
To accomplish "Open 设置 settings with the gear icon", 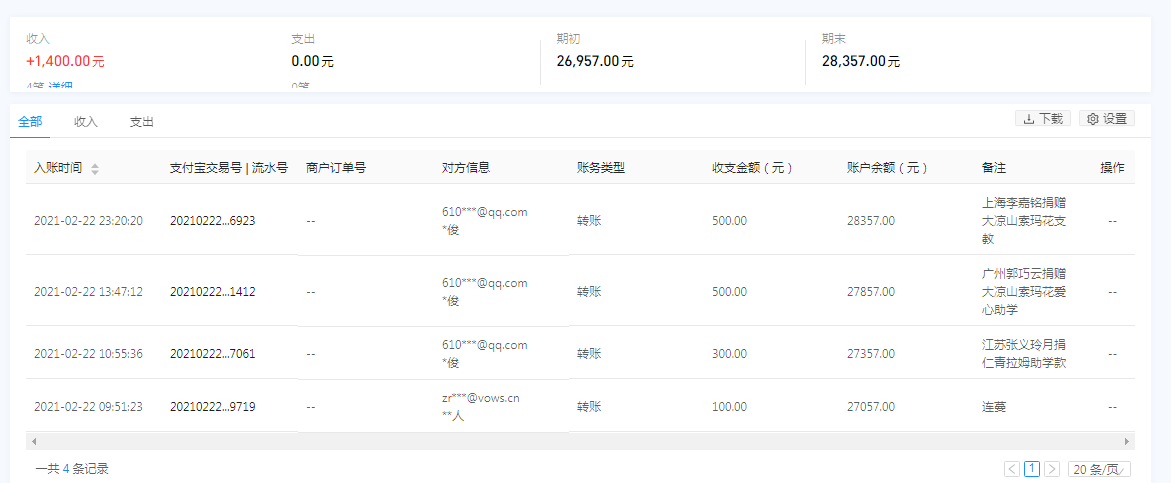I will (1107, 118).
